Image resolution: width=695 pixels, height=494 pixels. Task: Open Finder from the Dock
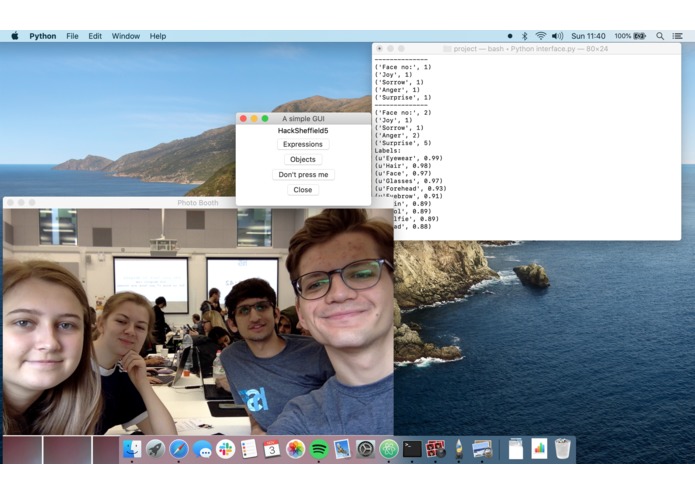click(132, 449)
